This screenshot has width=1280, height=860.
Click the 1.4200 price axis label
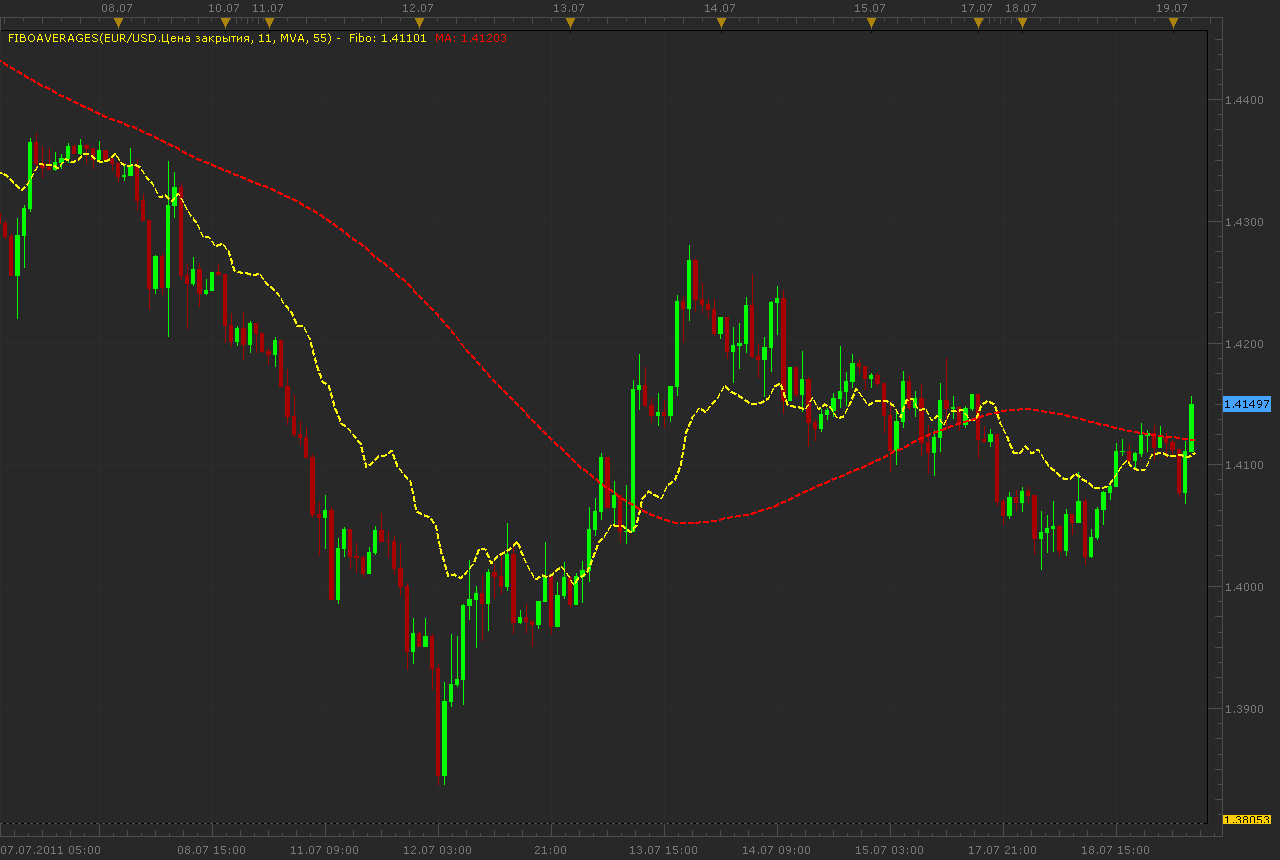(1245, 344)
